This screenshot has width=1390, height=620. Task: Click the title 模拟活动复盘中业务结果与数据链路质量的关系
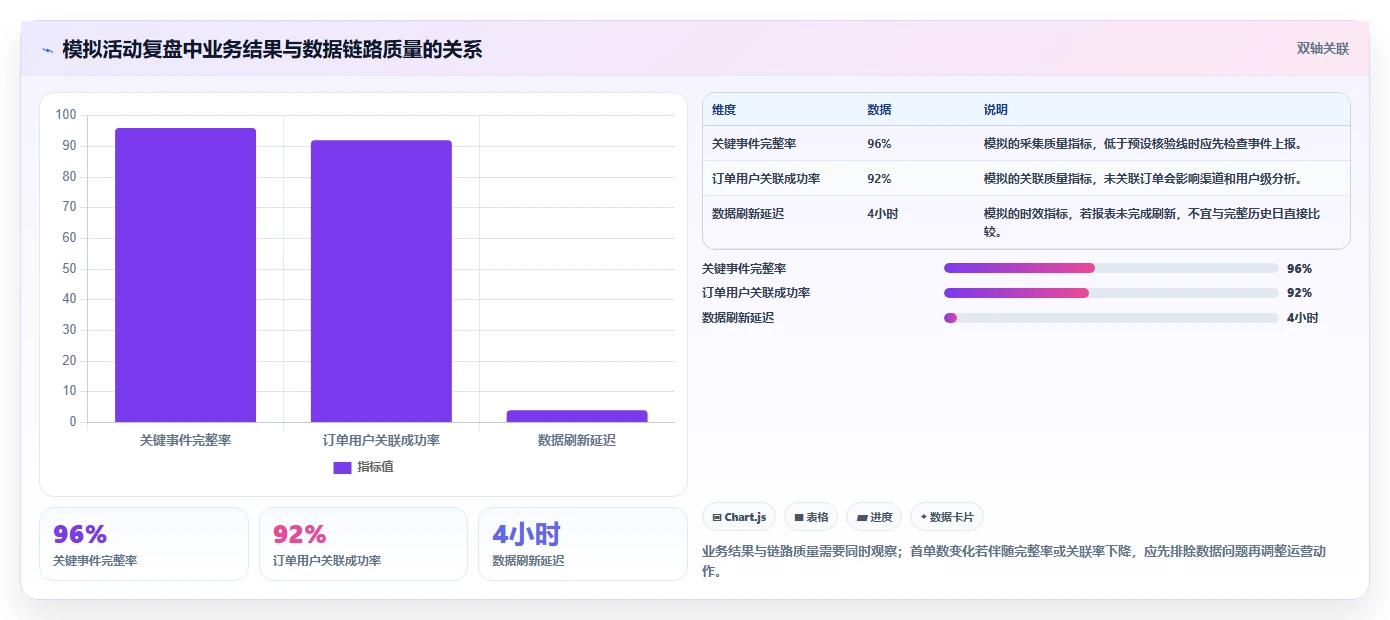272,49
